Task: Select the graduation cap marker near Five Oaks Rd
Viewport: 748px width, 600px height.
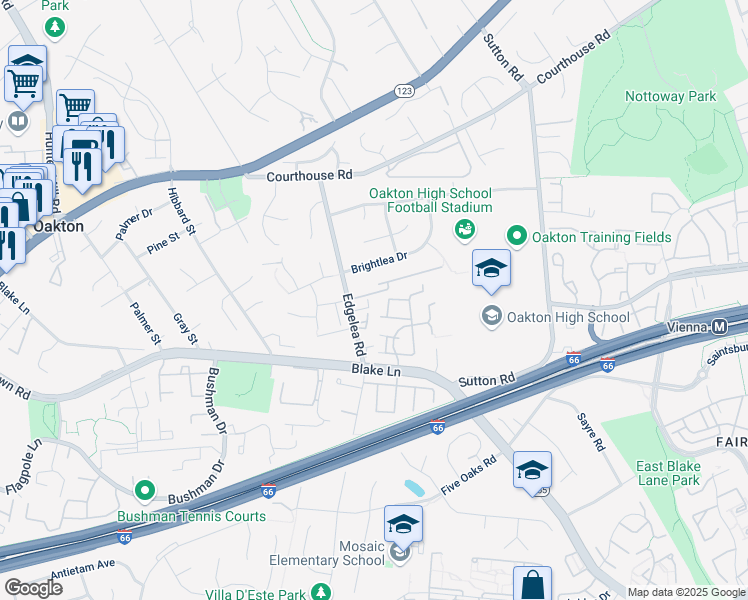Action: [x=532, y=473]
